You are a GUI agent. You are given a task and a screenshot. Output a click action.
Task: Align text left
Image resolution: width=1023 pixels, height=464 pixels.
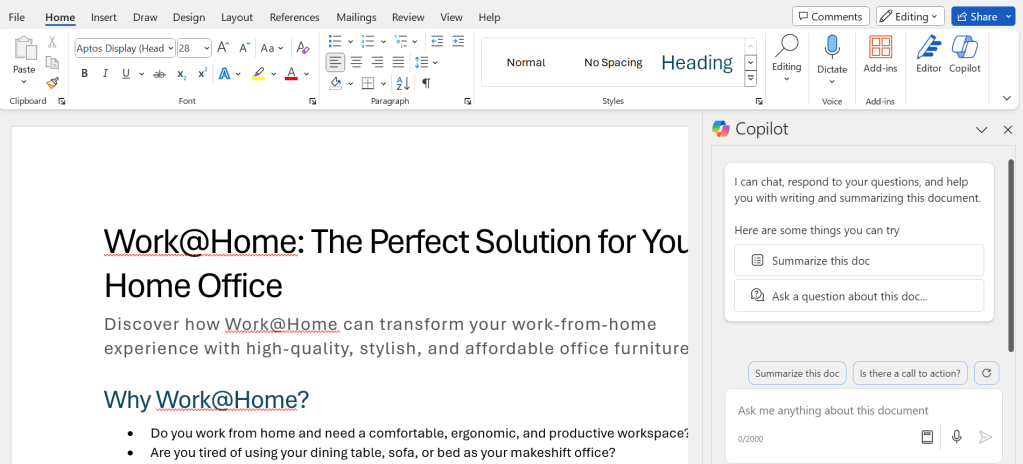pyautogui.click(x=335, y=62)
